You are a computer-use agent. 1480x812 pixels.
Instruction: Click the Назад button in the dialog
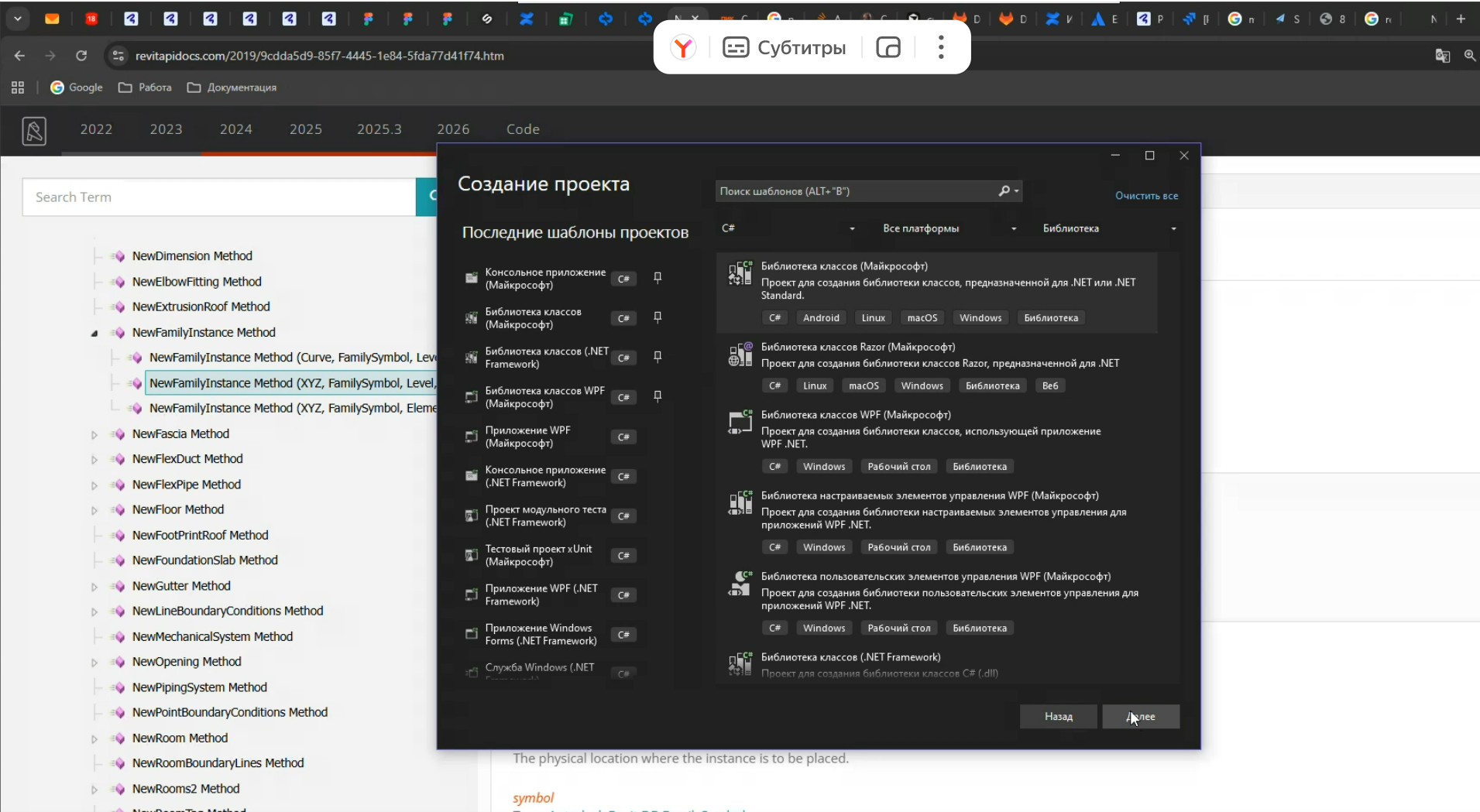(1059, 717)
